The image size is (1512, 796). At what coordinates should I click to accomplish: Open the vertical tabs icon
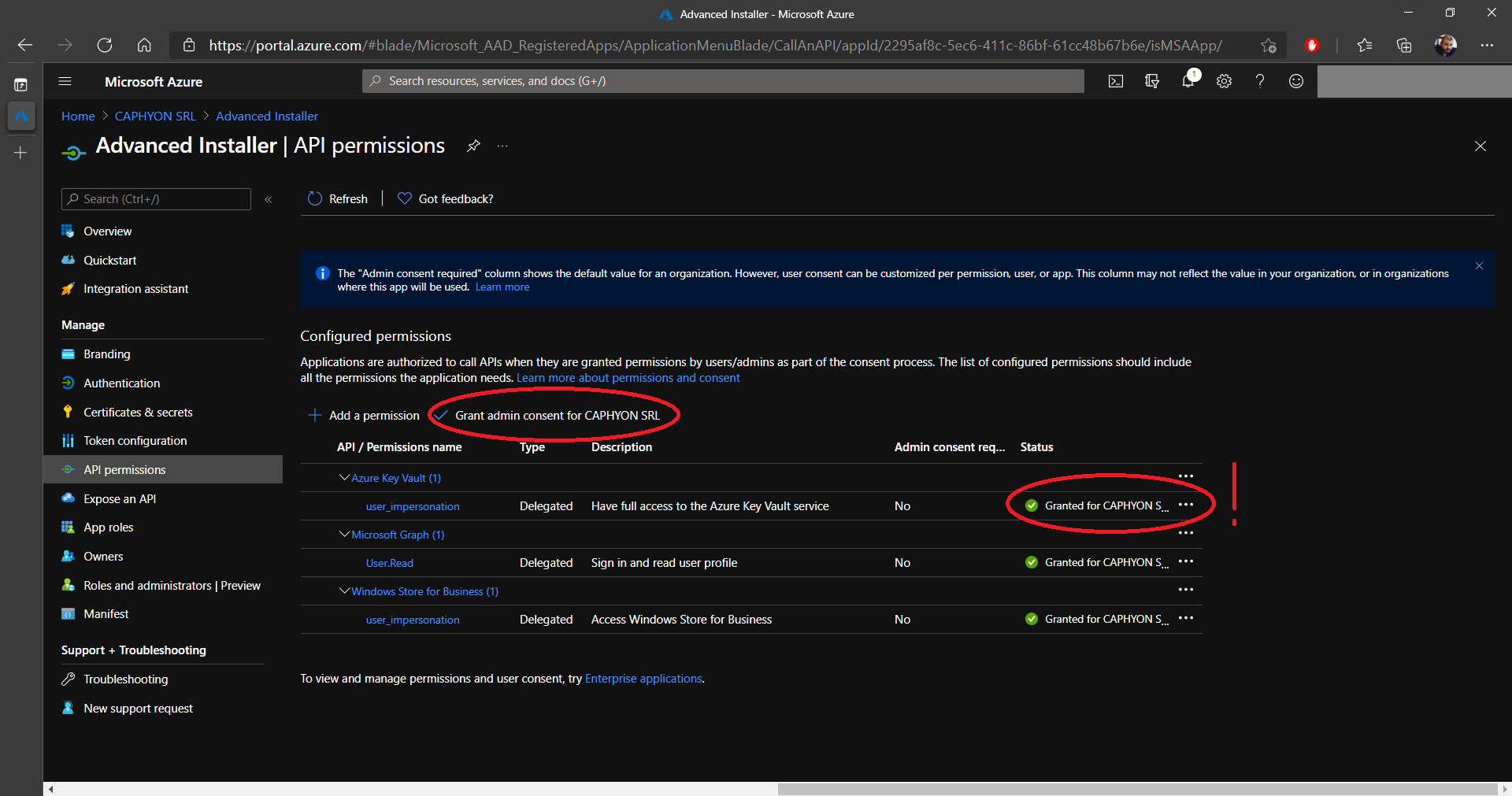[x=21, y=84]
